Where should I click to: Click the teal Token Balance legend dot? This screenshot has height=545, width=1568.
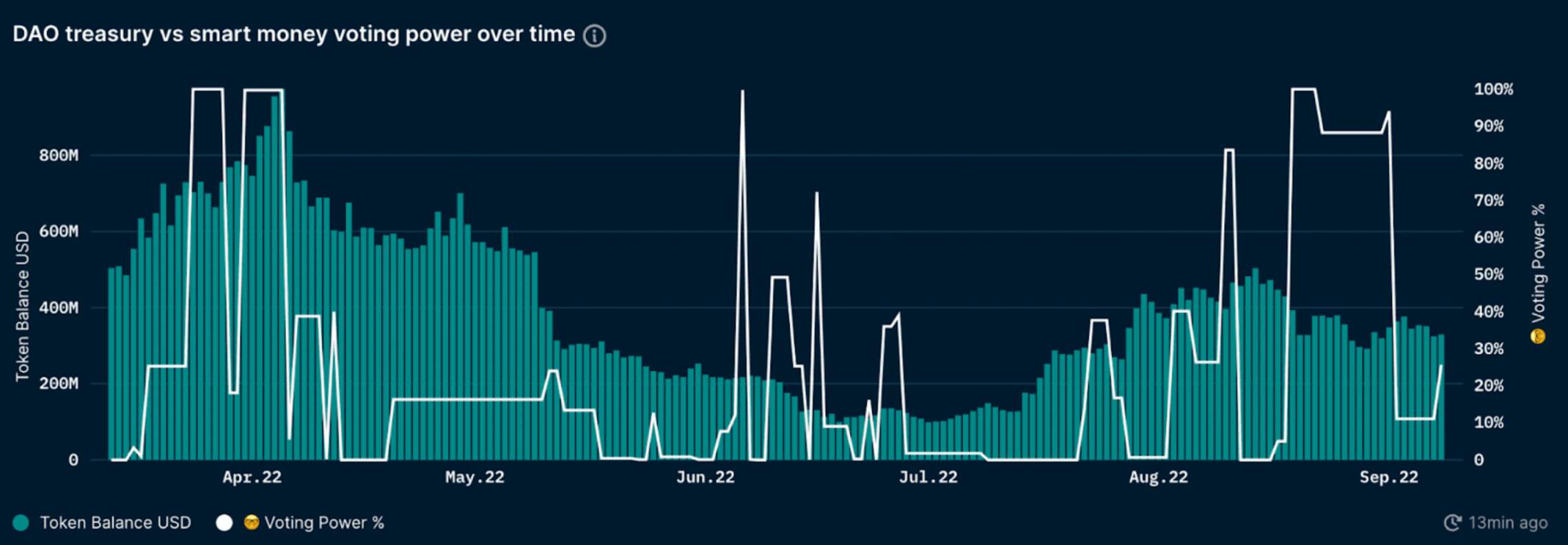click(21, 523)
